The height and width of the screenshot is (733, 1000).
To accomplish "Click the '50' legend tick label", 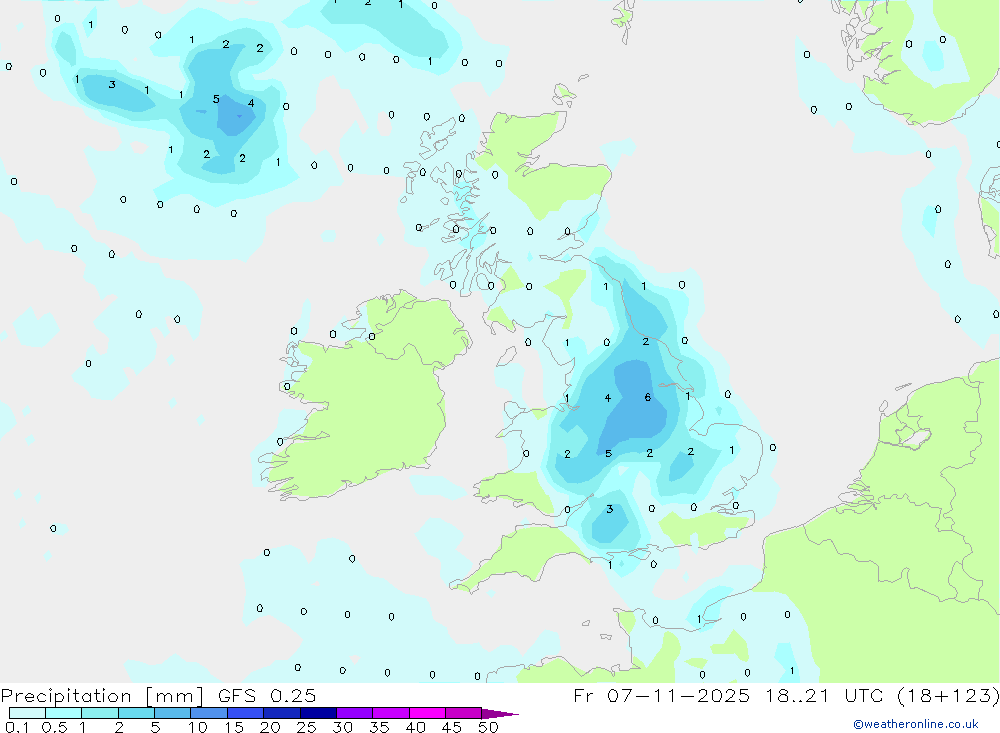I will 488,727.
